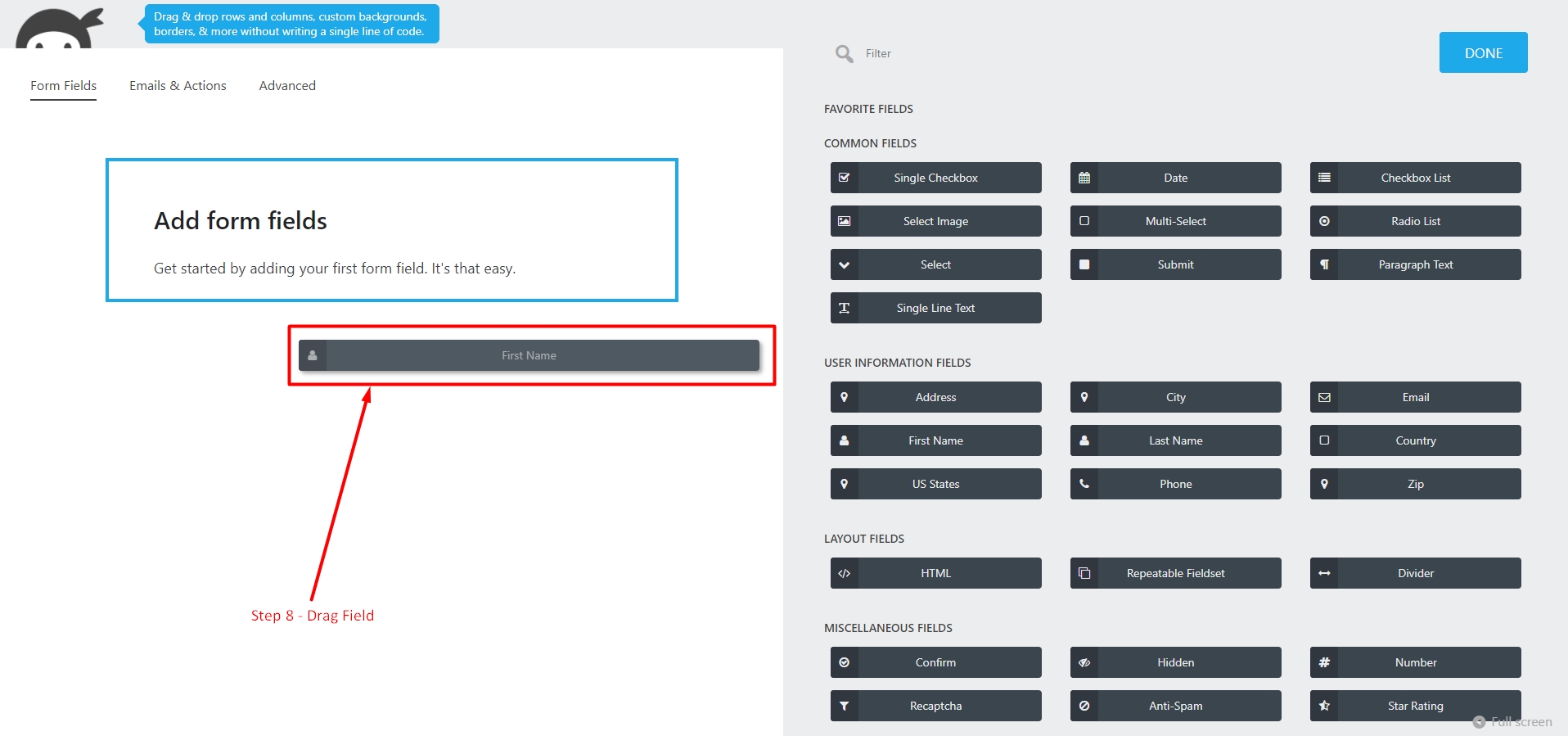Click the Divider arrows icon
The width and height of the screenshot is (1568, 736).
coord(1323,573)
